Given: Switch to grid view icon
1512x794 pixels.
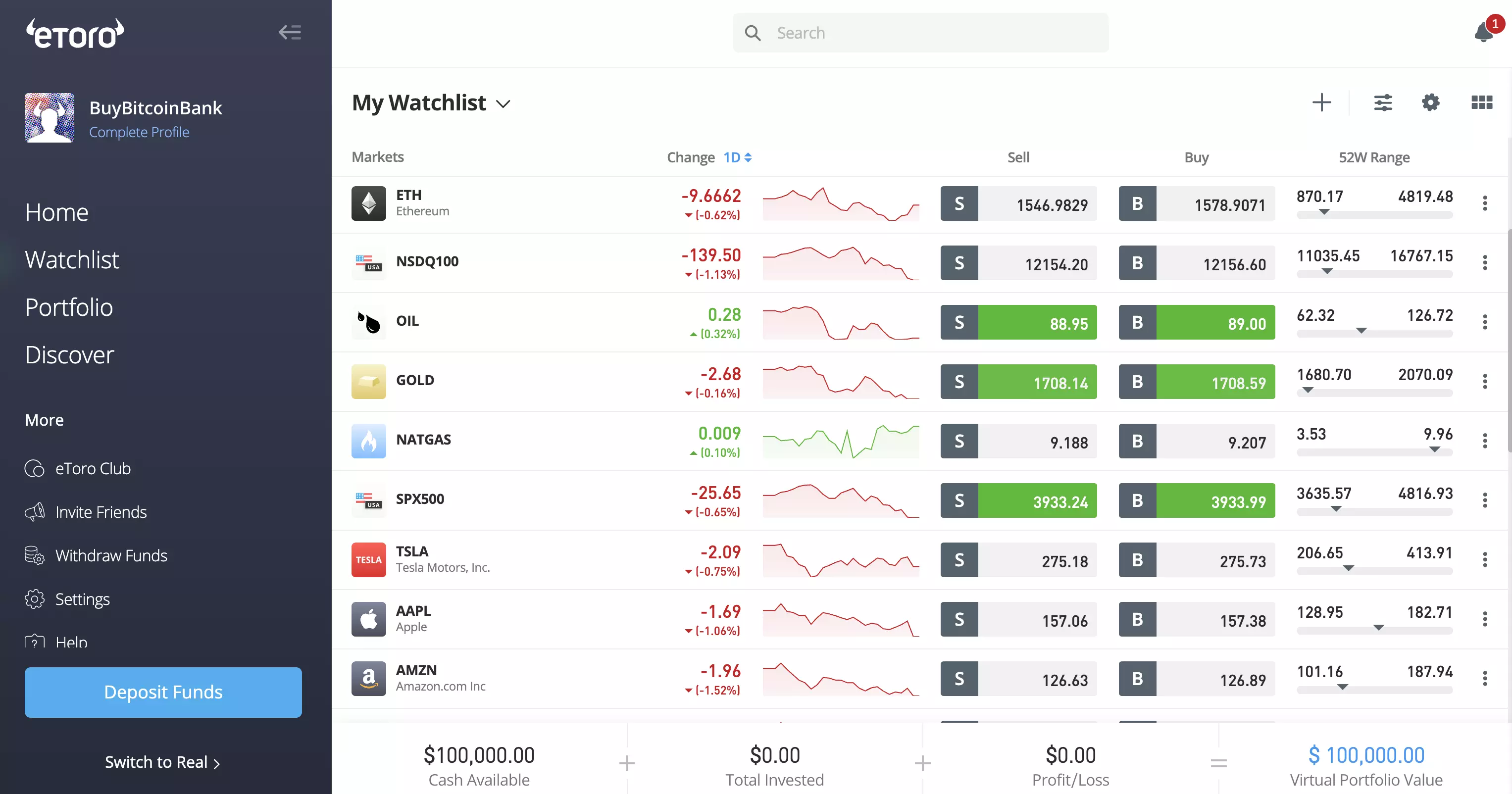Looking at the screenshot, I should coord(1482,102).
